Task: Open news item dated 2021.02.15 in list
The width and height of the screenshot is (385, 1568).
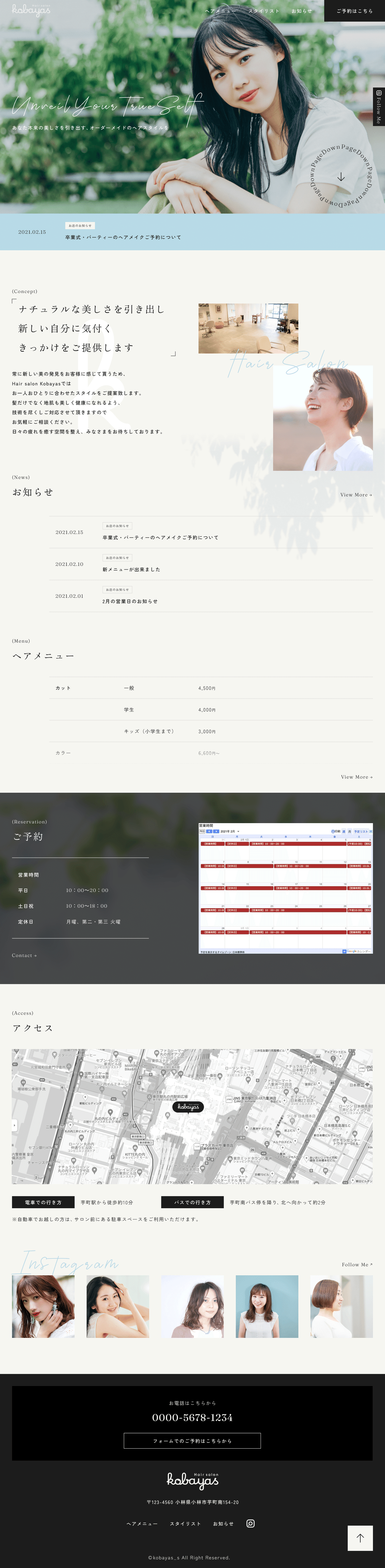Action: pos(210,532)
